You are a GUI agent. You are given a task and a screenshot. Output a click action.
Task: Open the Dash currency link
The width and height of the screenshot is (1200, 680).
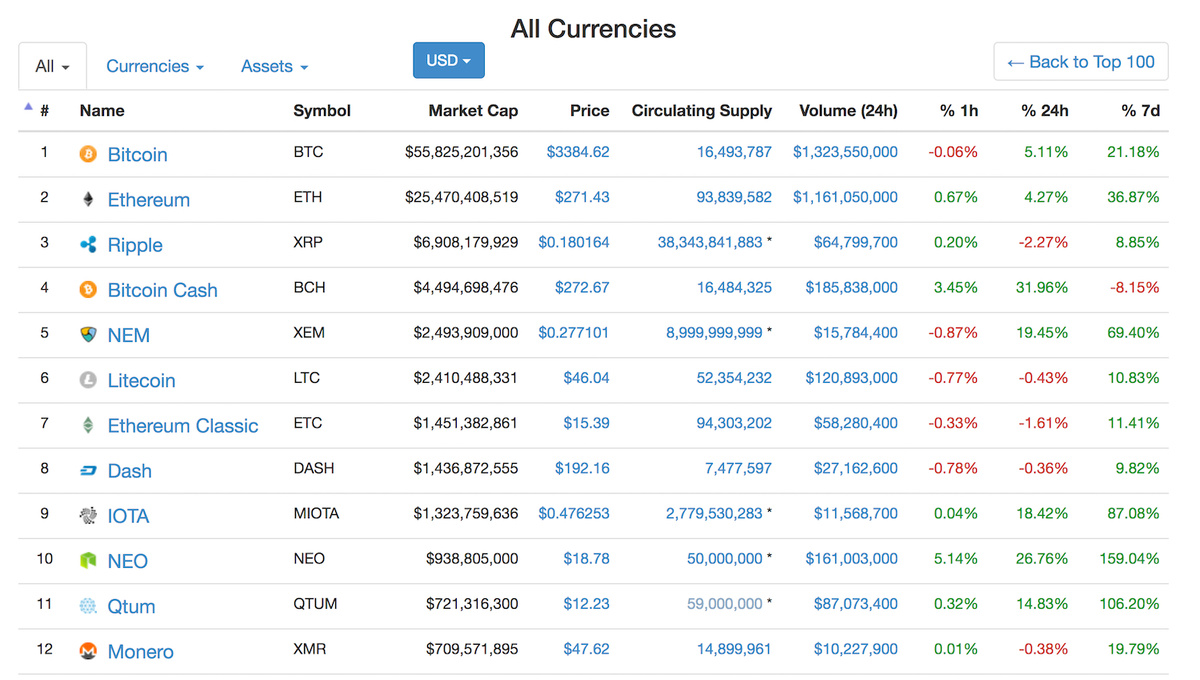coord(130,471)
